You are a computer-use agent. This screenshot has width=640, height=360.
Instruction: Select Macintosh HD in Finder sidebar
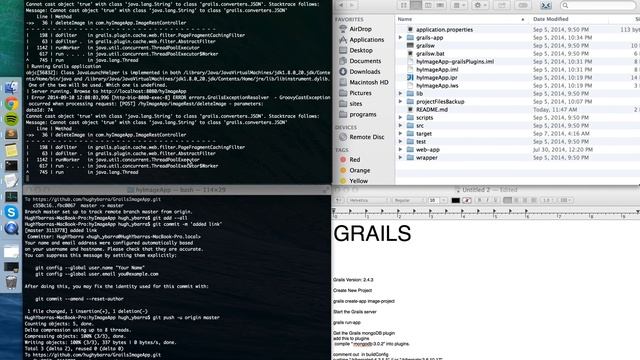369,82
